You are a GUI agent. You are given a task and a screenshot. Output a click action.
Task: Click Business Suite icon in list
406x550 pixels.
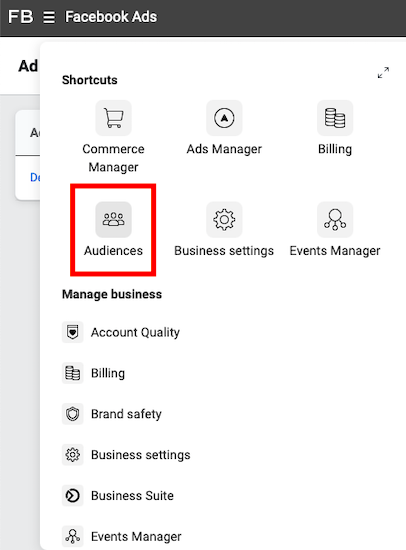73,496
